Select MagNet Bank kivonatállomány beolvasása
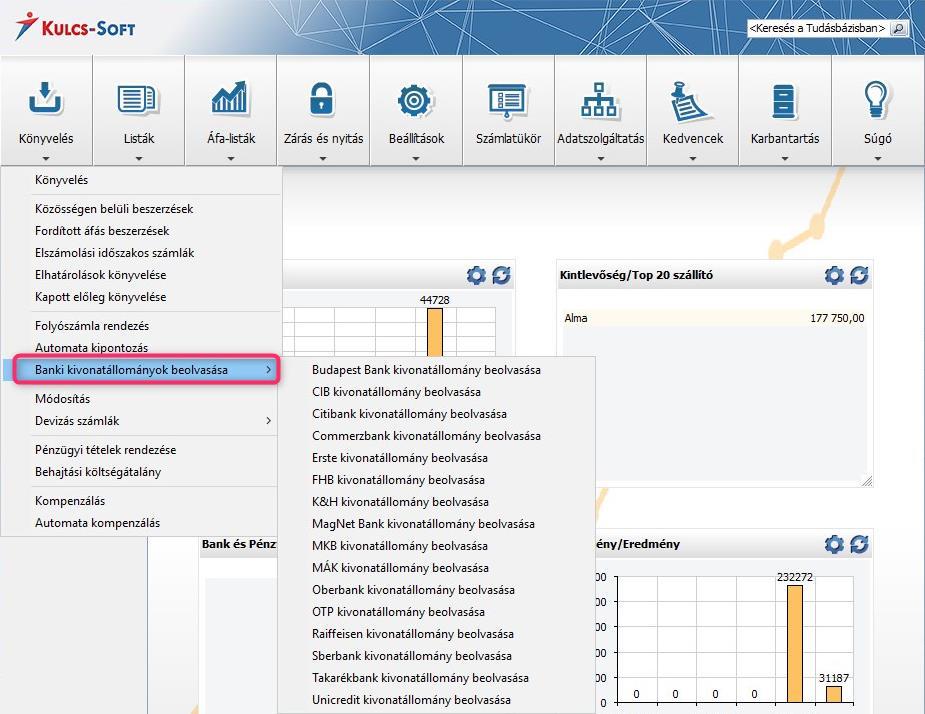925x714 pixels. 437,524
